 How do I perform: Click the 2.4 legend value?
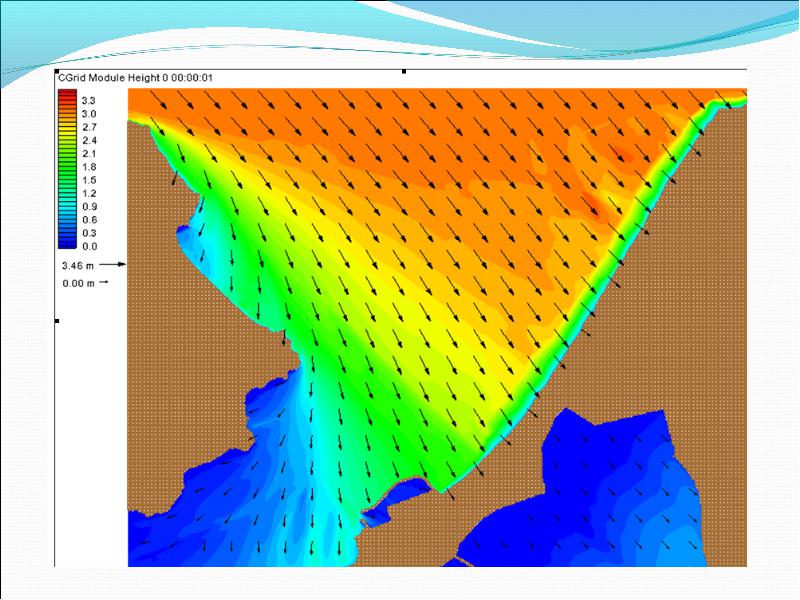[89, 140]
